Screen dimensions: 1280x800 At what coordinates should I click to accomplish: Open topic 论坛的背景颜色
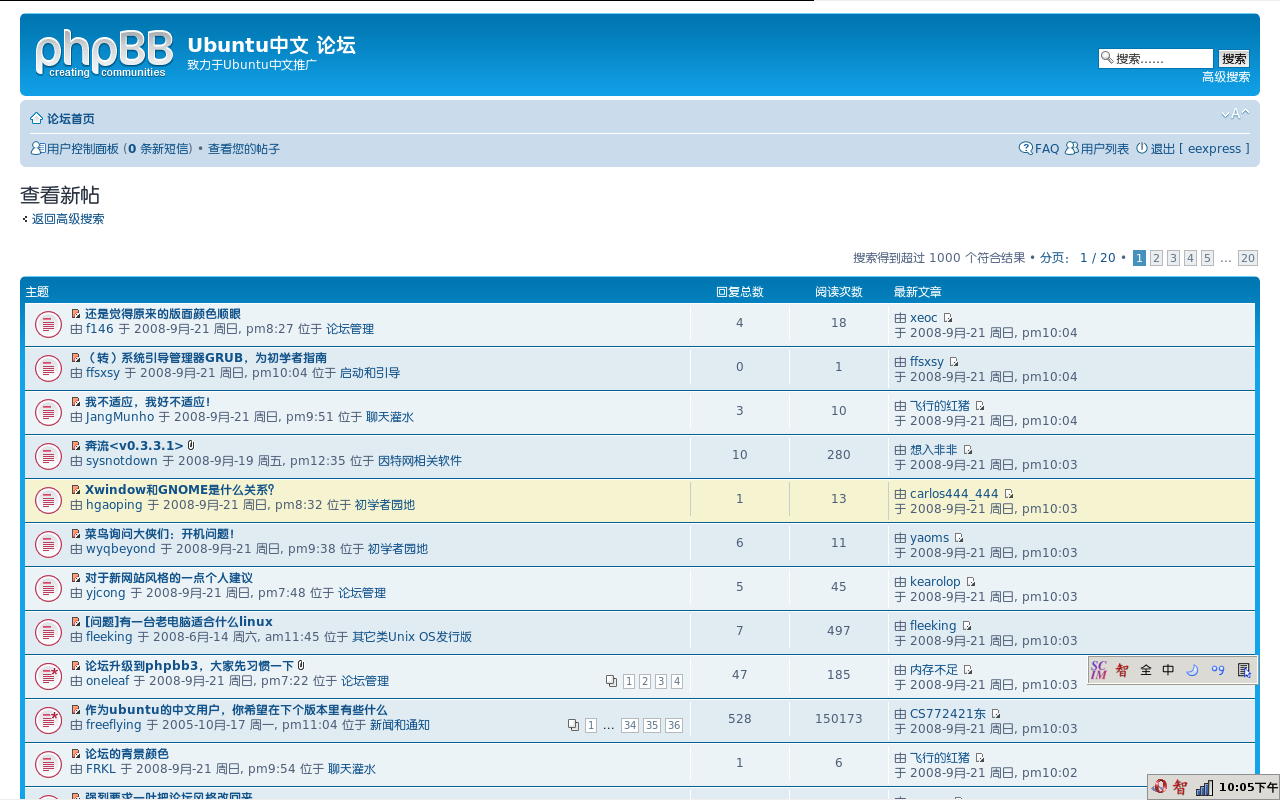127,754
